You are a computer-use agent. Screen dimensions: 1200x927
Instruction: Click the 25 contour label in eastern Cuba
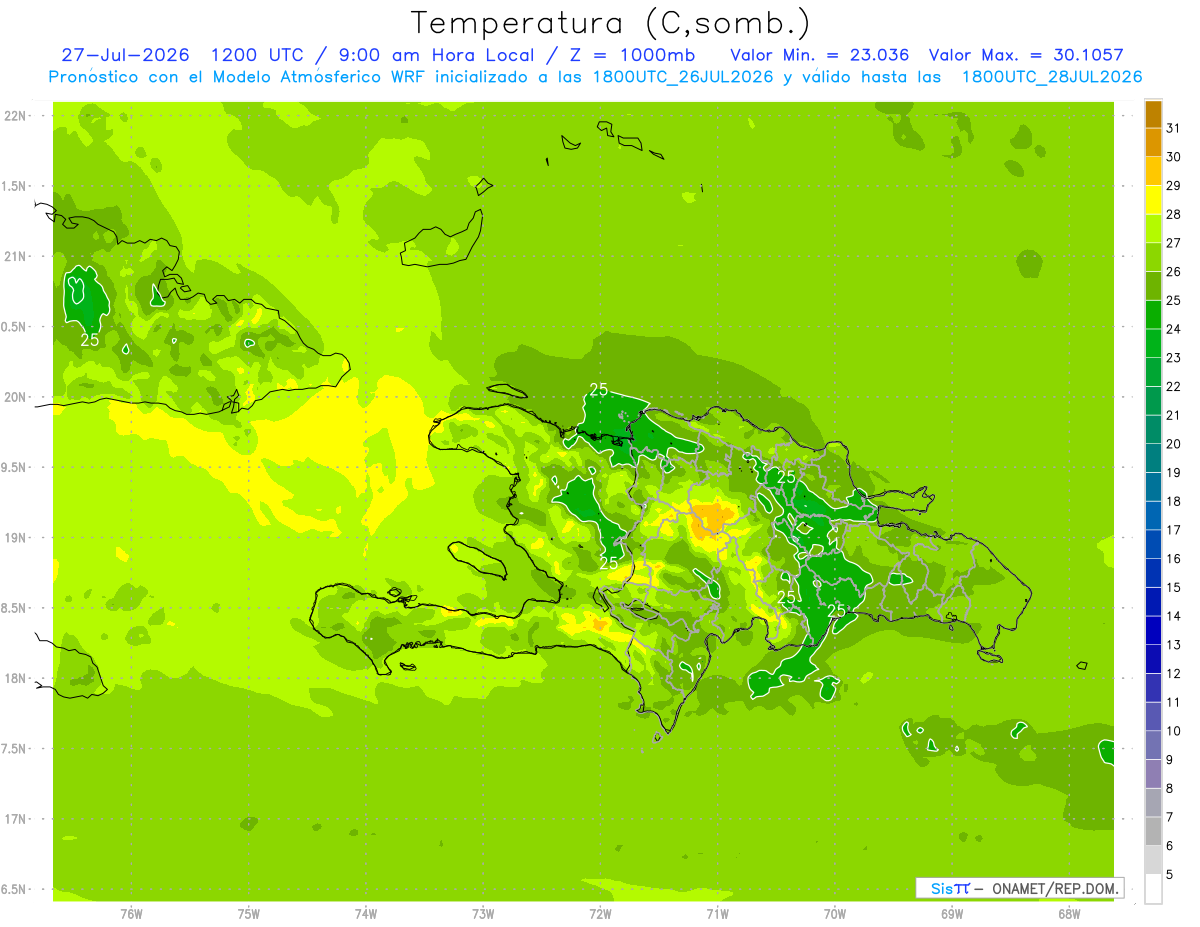[90, 340]
